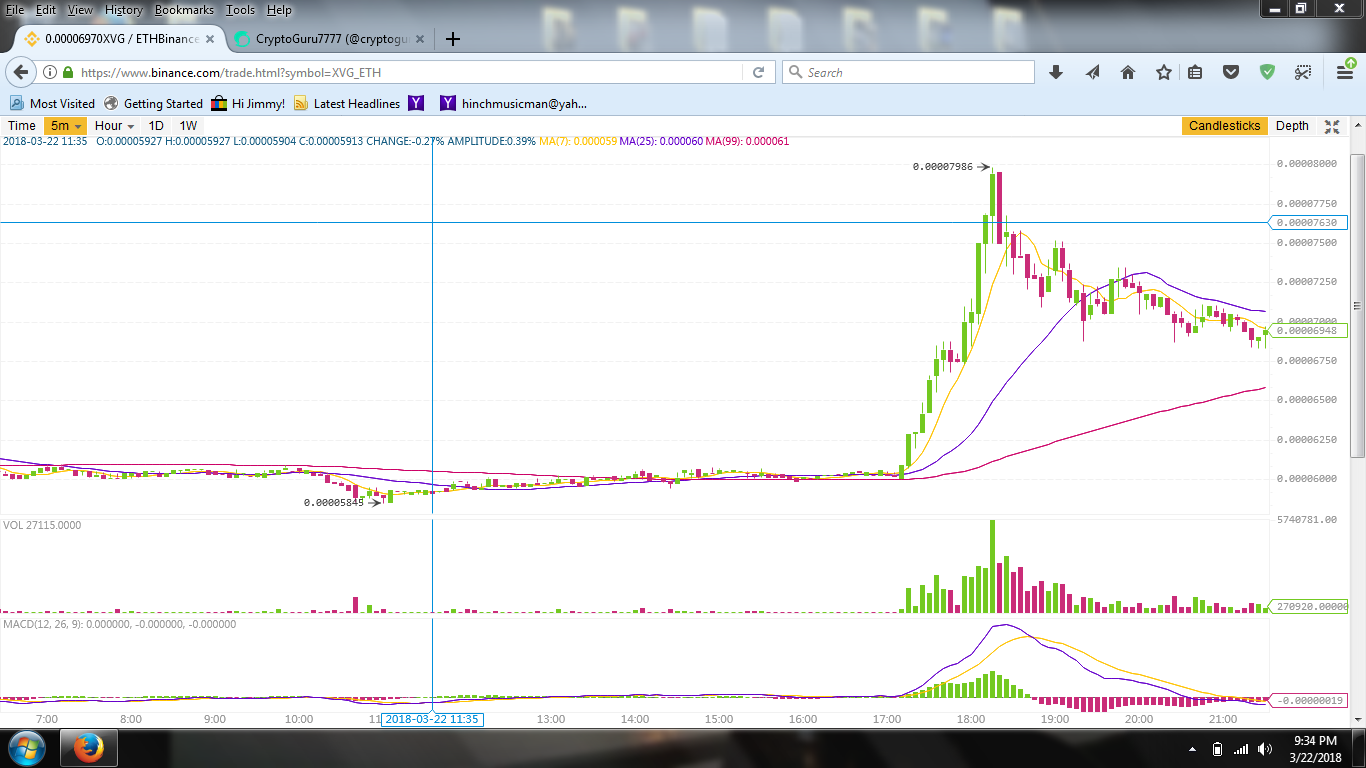Go back with the back arrow

(21, 72)
